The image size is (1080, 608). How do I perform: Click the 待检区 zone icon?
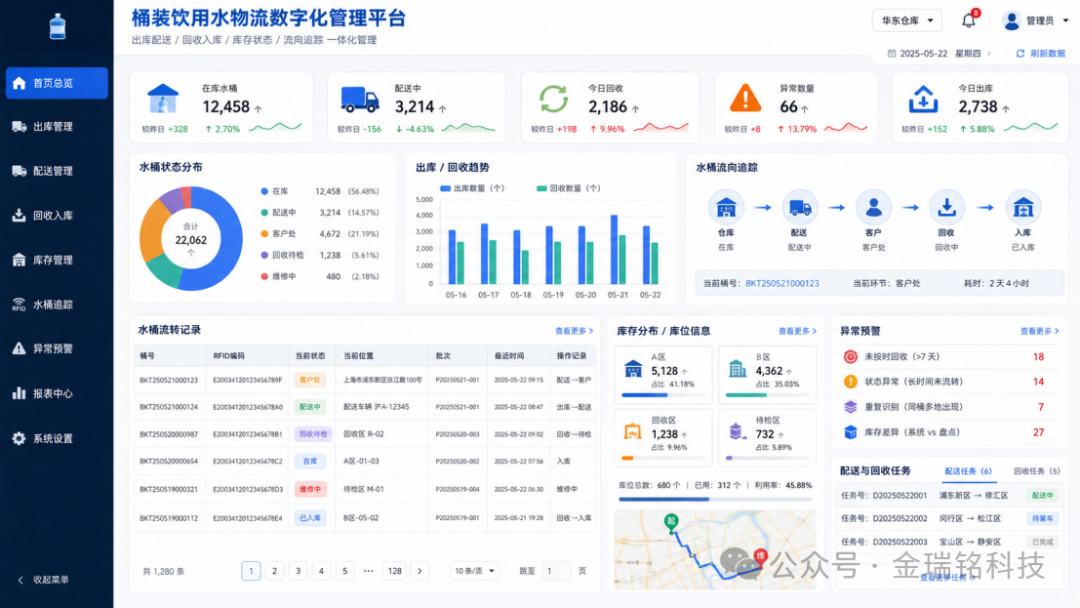737,432
